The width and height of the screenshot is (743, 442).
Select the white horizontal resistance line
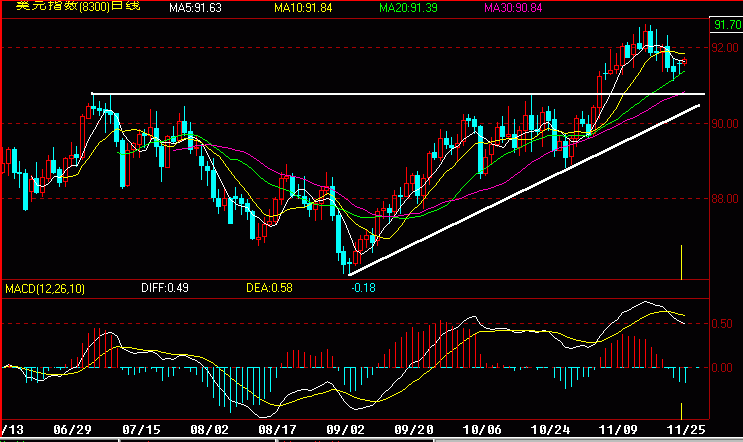coord(398,94)
